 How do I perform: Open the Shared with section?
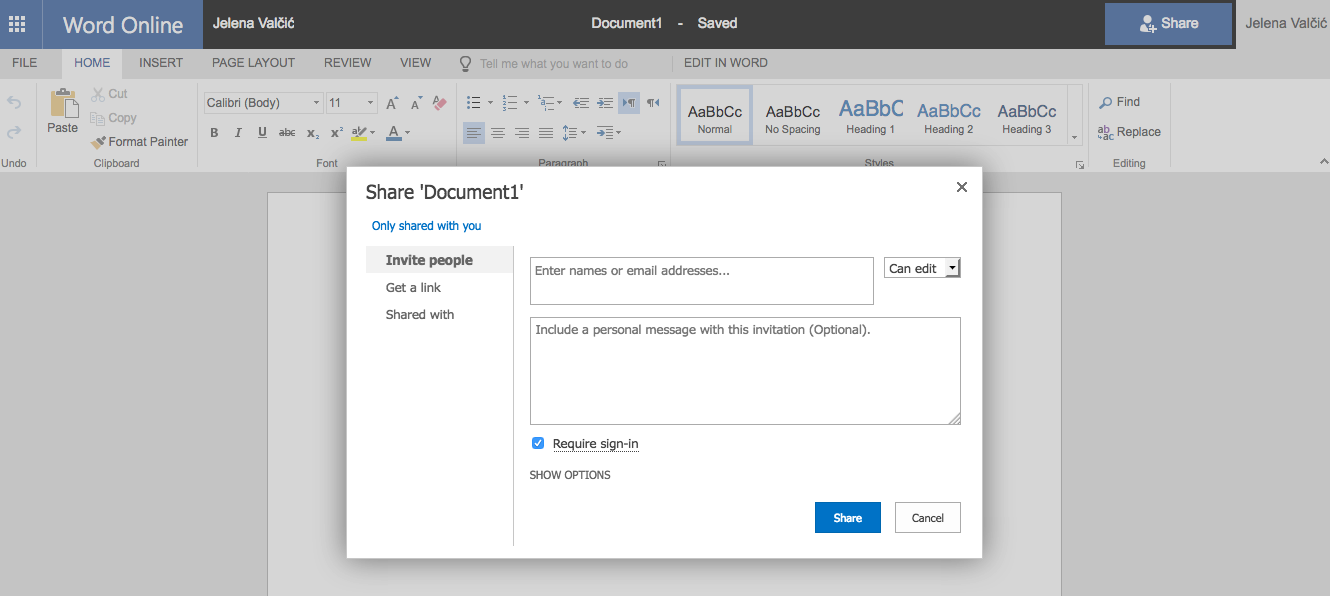(420, 315)
